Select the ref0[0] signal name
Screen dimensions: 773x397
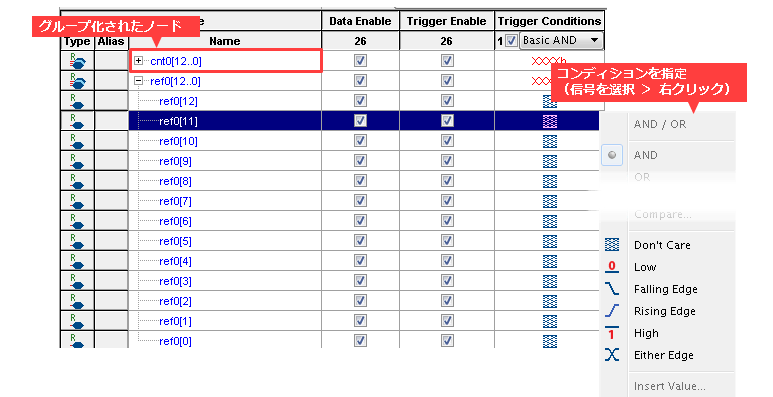pyautogui.click(x=176, y=341)
